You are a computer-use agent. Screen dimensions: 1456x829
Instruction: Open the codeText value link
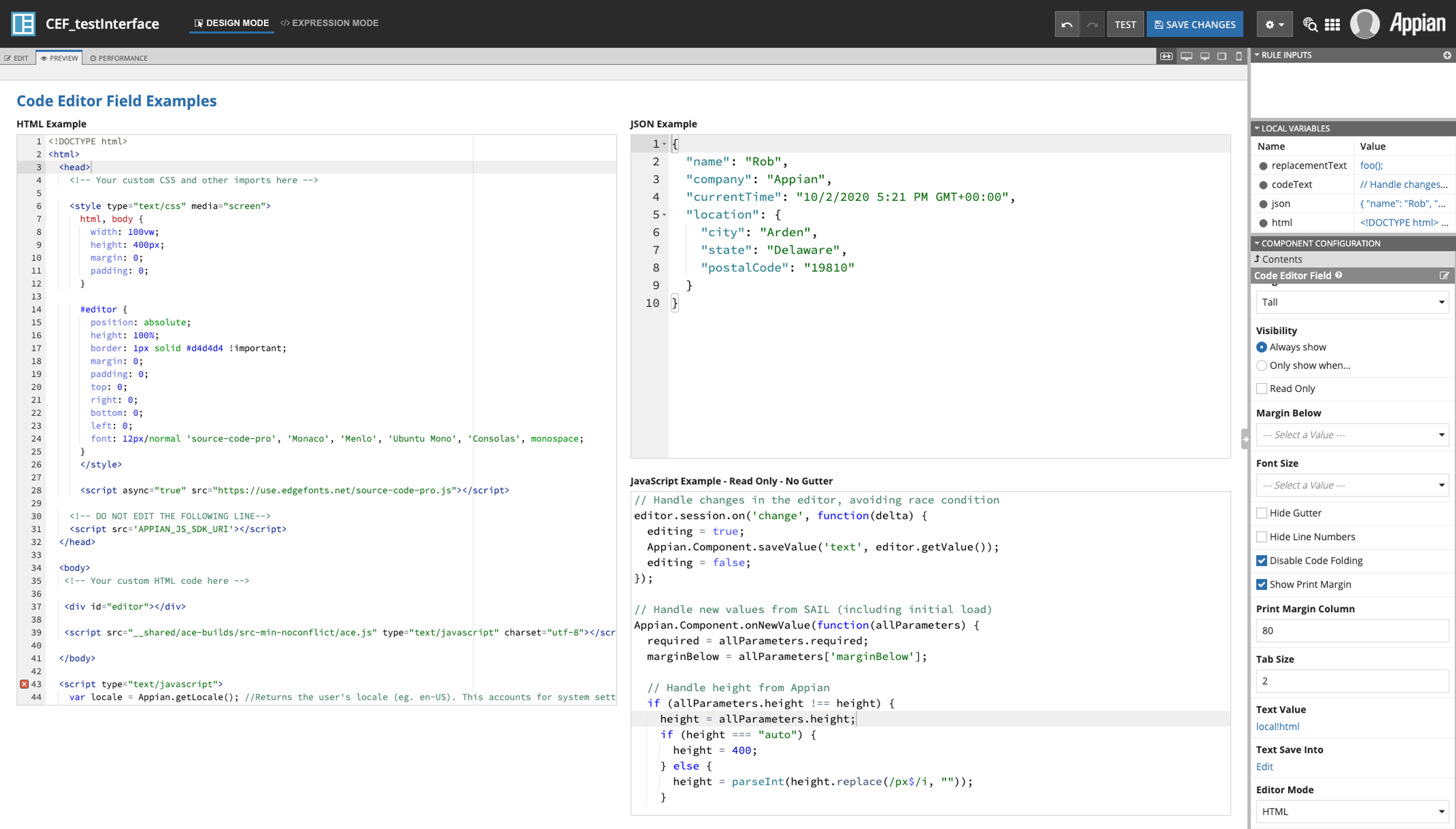tap(1404, 185)
